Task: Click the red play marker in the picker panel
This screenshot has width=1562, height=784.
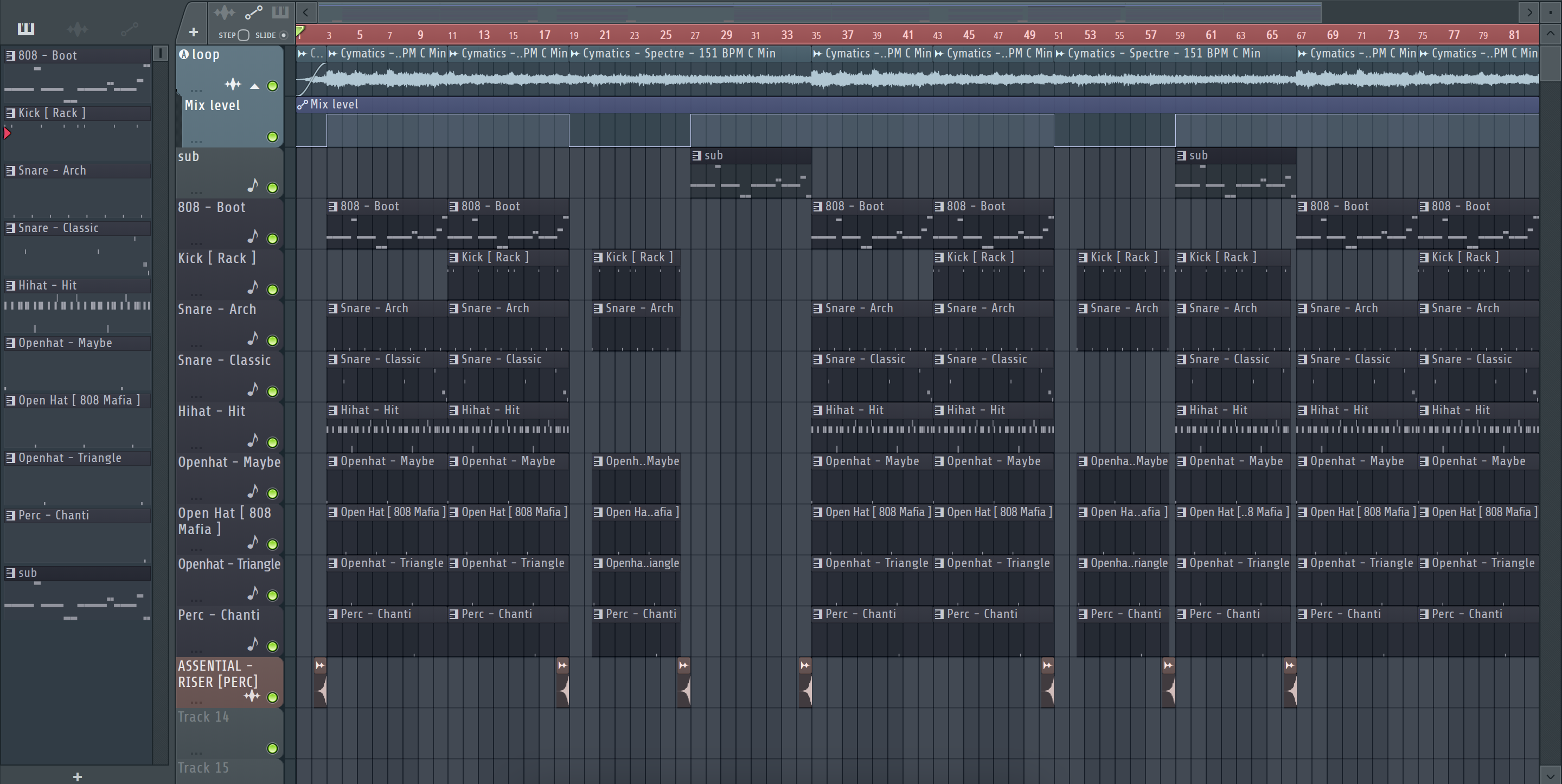Action: pos(7,133)
